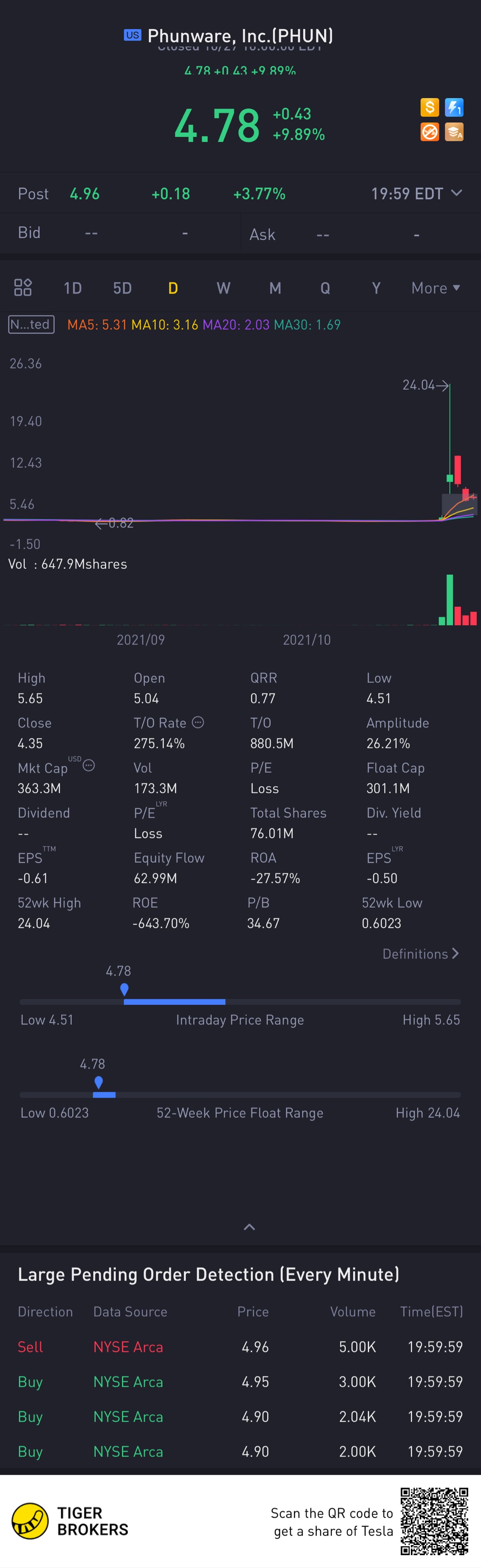Tap the 0.82 low marker on chart
This screenshot has width=481, height=1568.
tap(114, 523)
